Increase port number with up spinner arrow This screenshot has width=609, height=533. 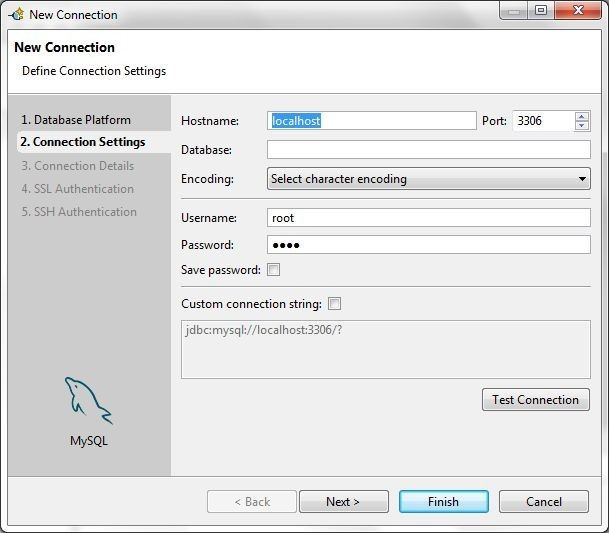[581, 117]
